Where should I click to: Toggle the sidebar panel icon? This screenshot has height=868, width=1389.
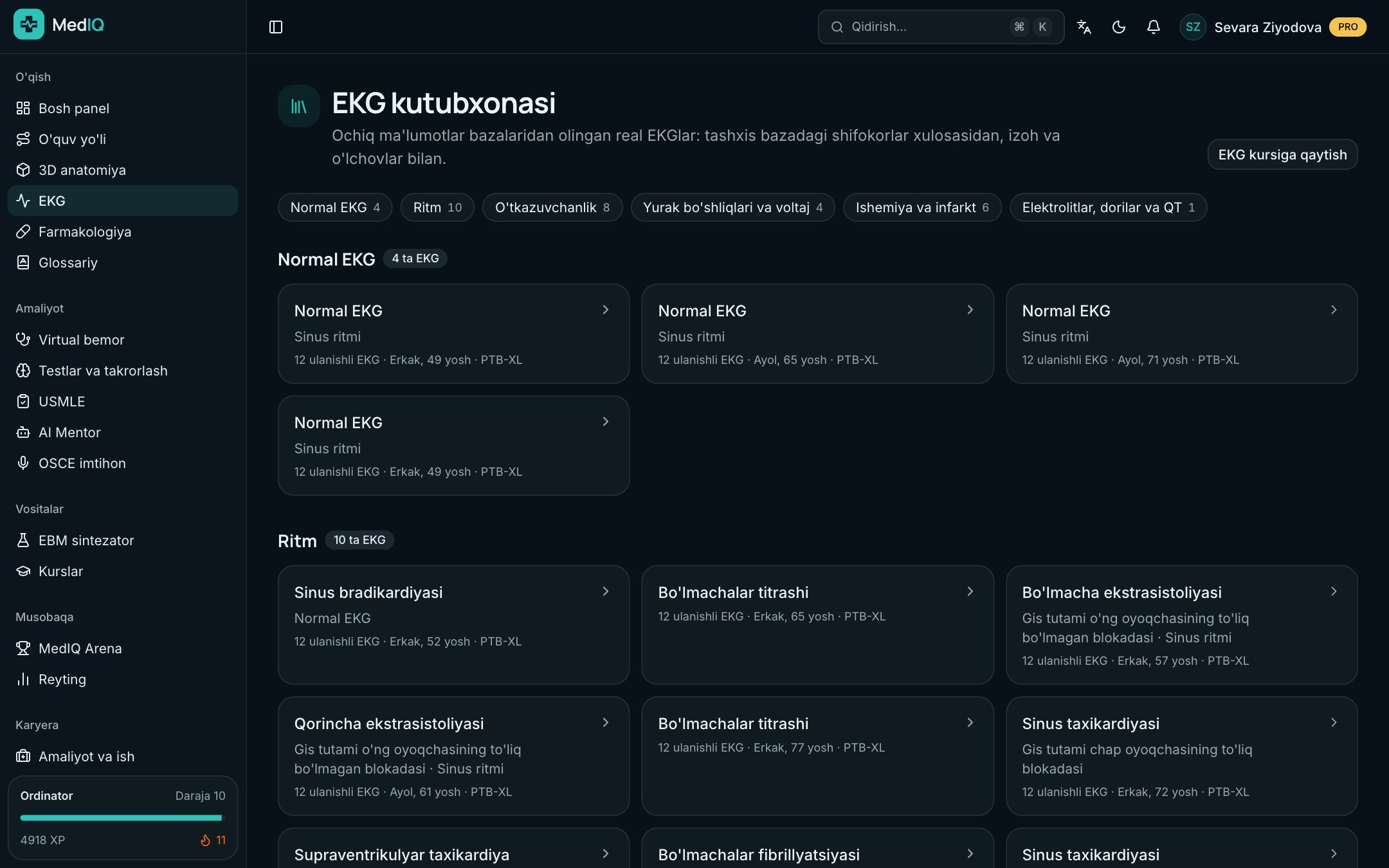(x=276, y=27)
